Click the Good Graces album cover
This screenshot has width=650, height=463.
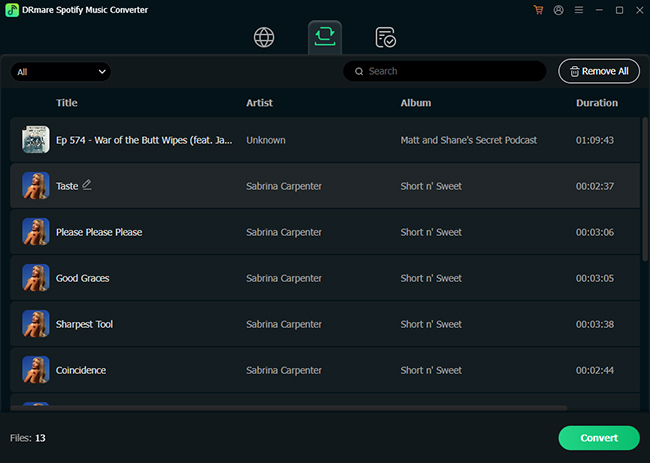click(36, 278)
